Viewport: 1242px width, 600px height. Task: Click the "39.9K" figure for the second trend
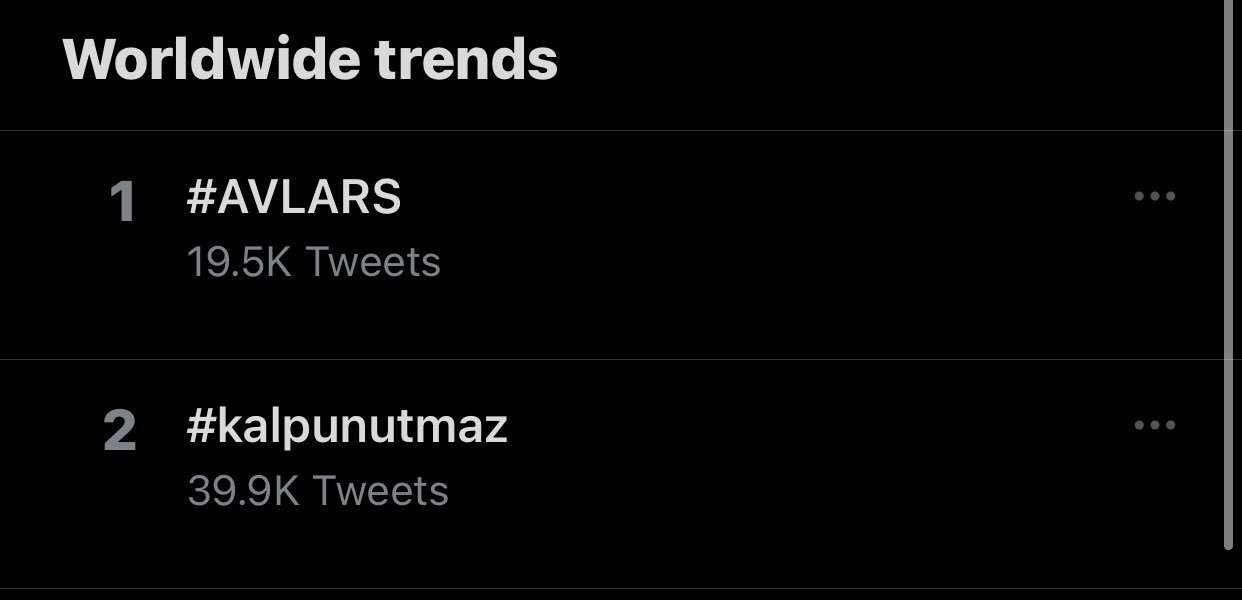pyautogui.click(x=243, y=491)
